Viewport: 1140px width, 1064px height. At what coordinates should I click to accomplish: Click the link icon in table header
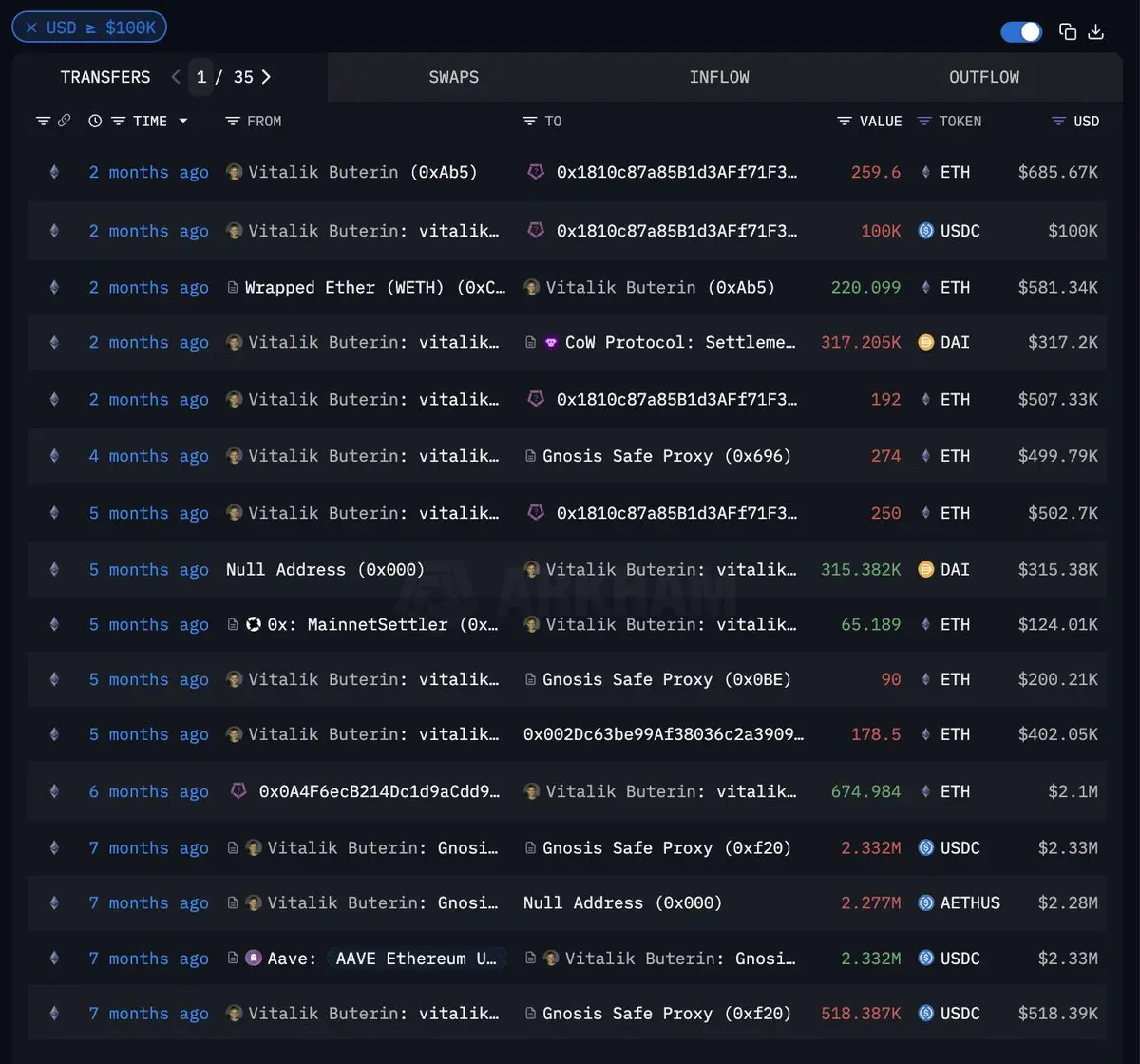pos(64,121)
